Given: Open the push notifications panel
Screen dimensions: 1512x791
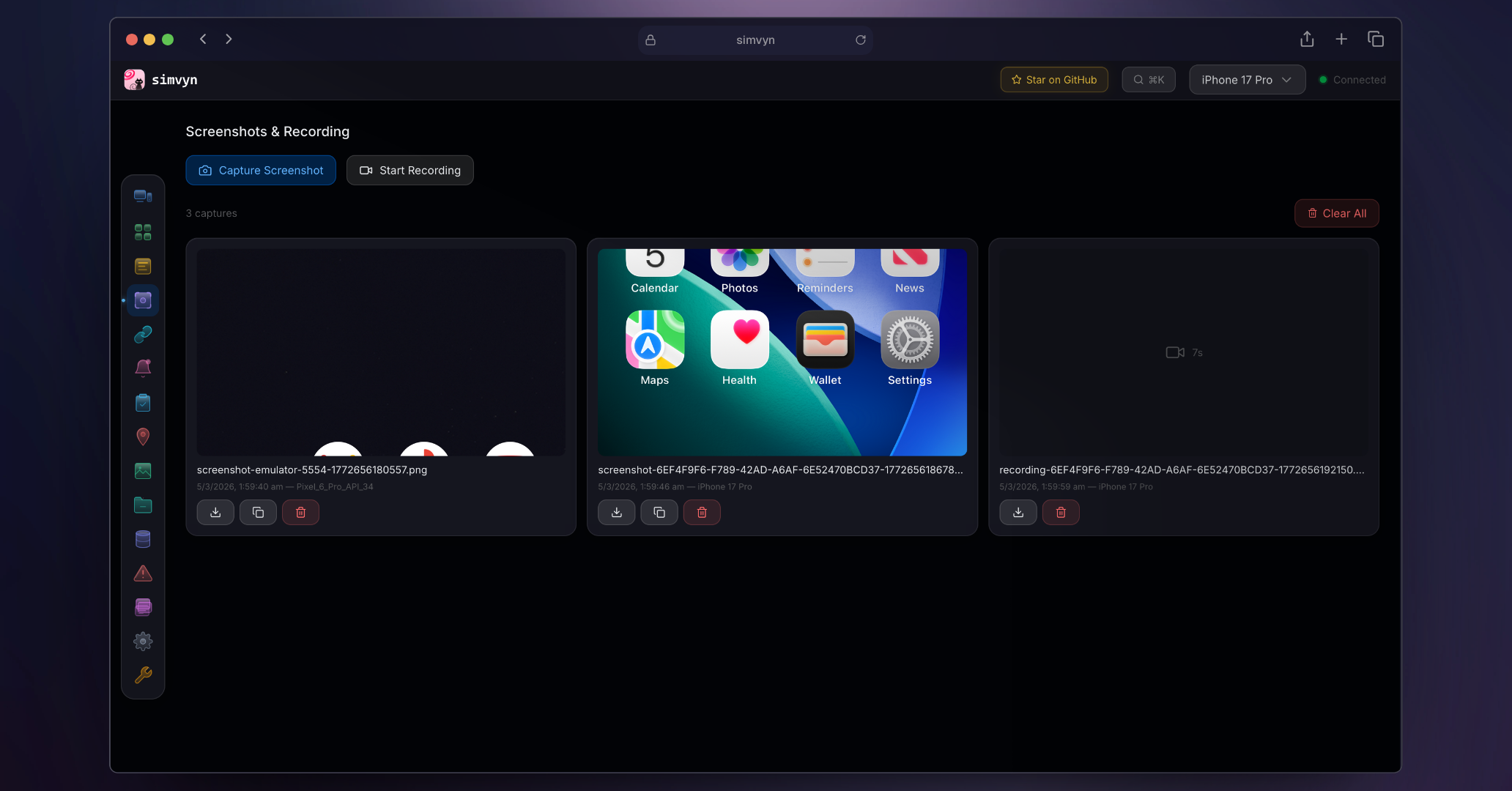Looking at the screenshot, I should tap(143, 368).
